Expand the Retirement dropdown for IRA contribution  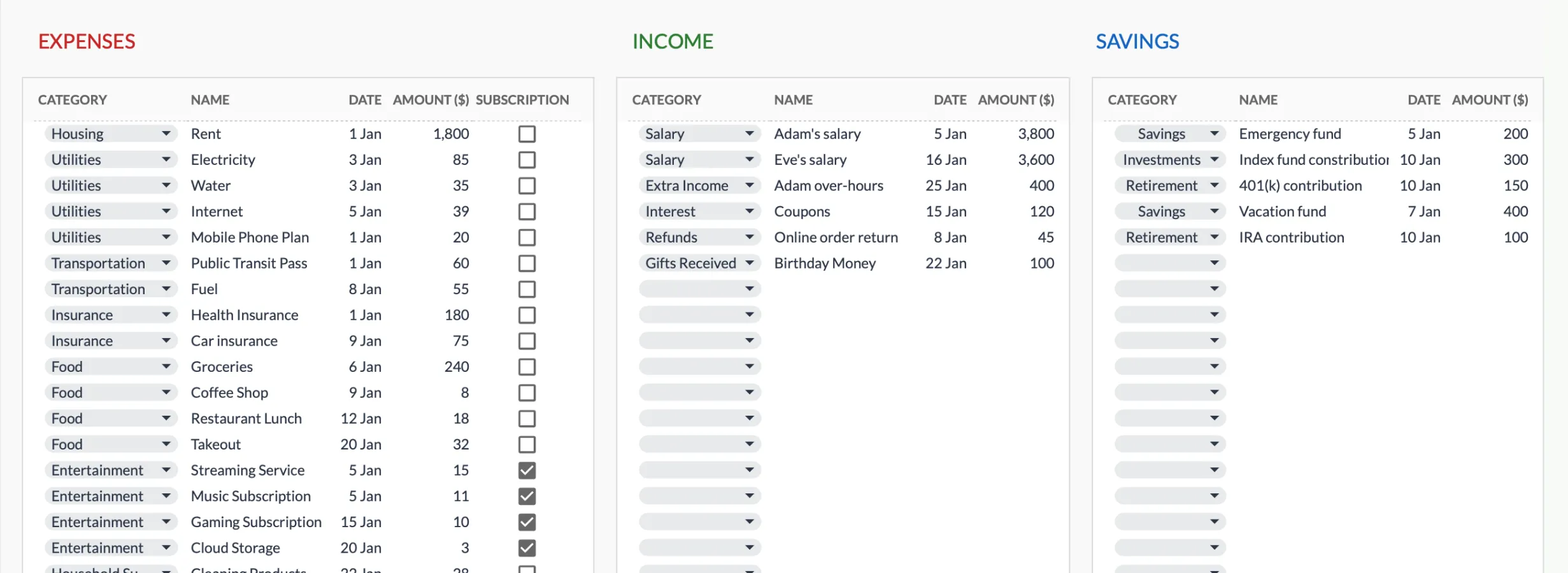pyautogui.click(x=1170, y=237)
